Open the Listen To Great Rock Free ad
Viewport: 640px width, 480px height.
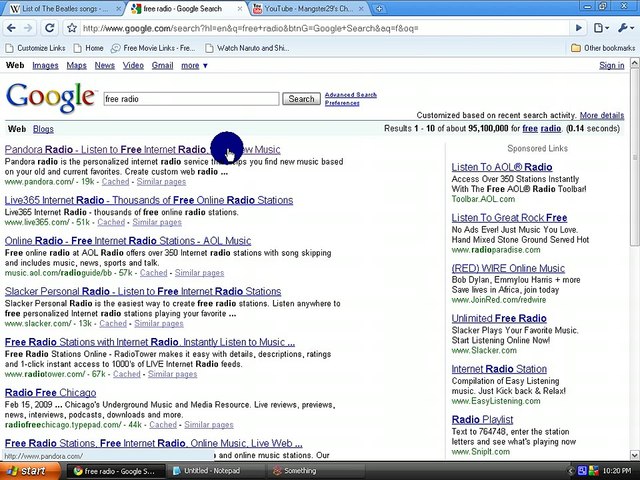[x=509, y=218]
